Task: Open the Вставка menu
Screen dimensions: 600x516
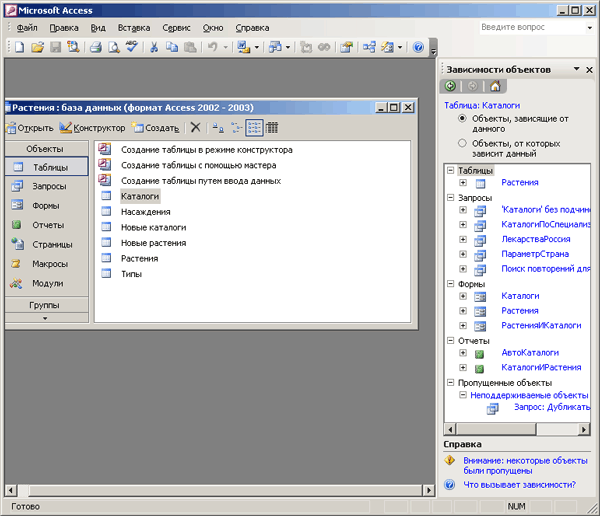Action: pyautogui.click(x=133, y=28)
